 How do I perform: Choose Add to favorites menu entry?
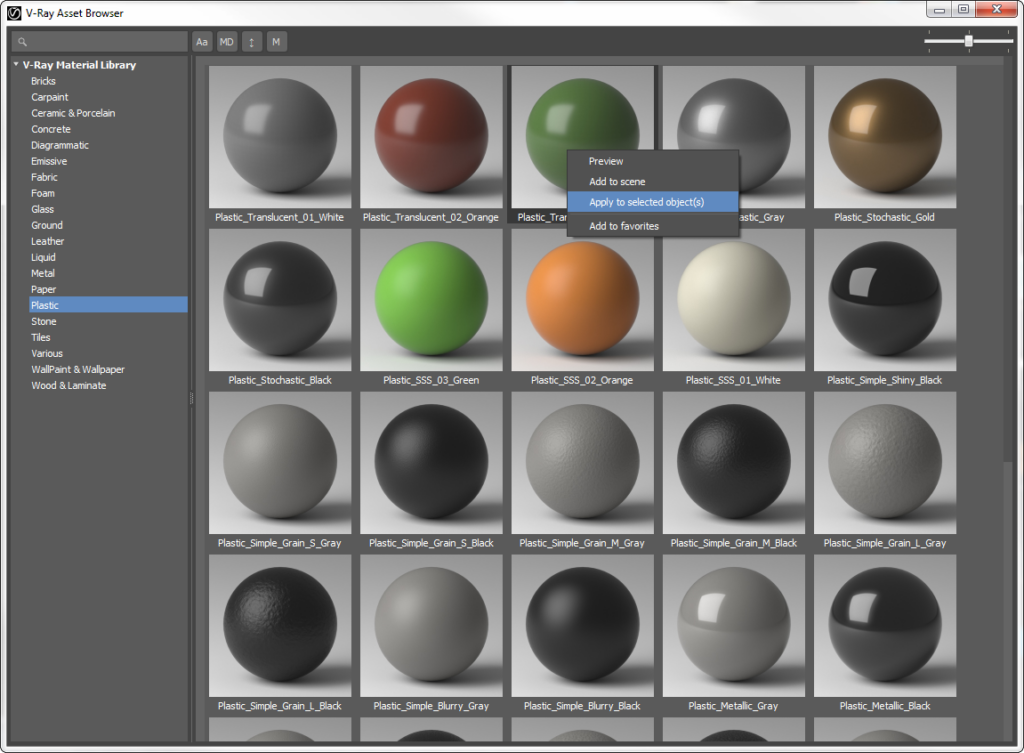pyautogui.click(x=652, y=226)
